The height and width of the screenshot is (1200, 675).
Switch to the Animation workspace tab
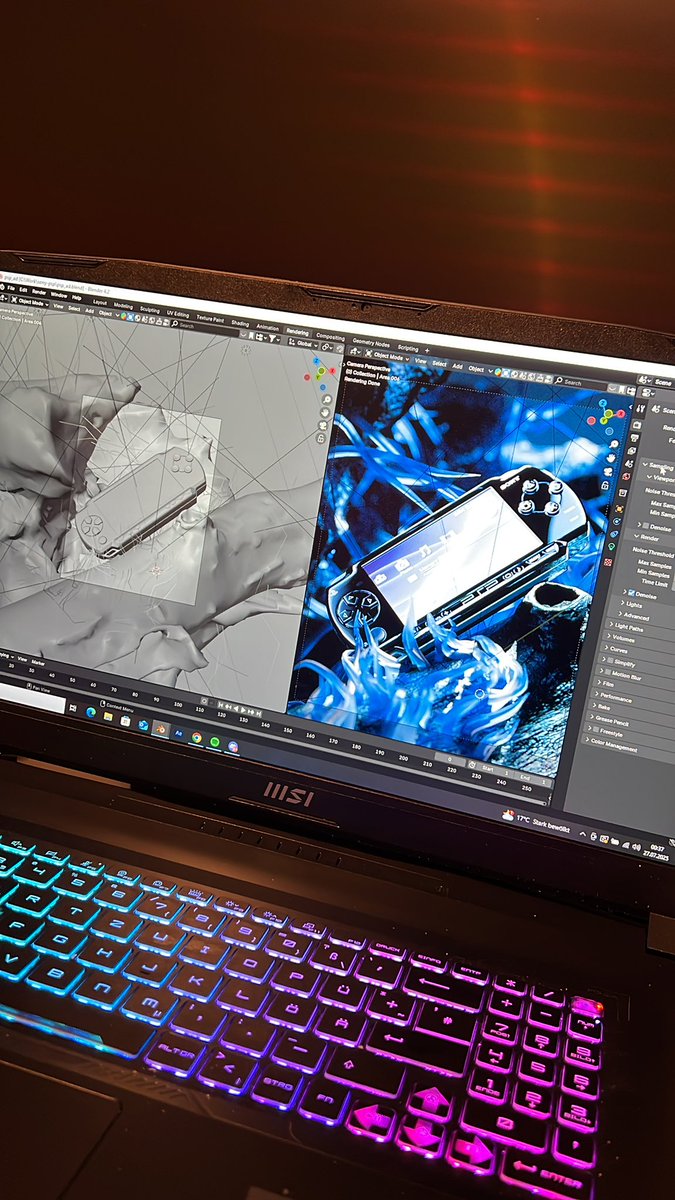pos(267,327)
